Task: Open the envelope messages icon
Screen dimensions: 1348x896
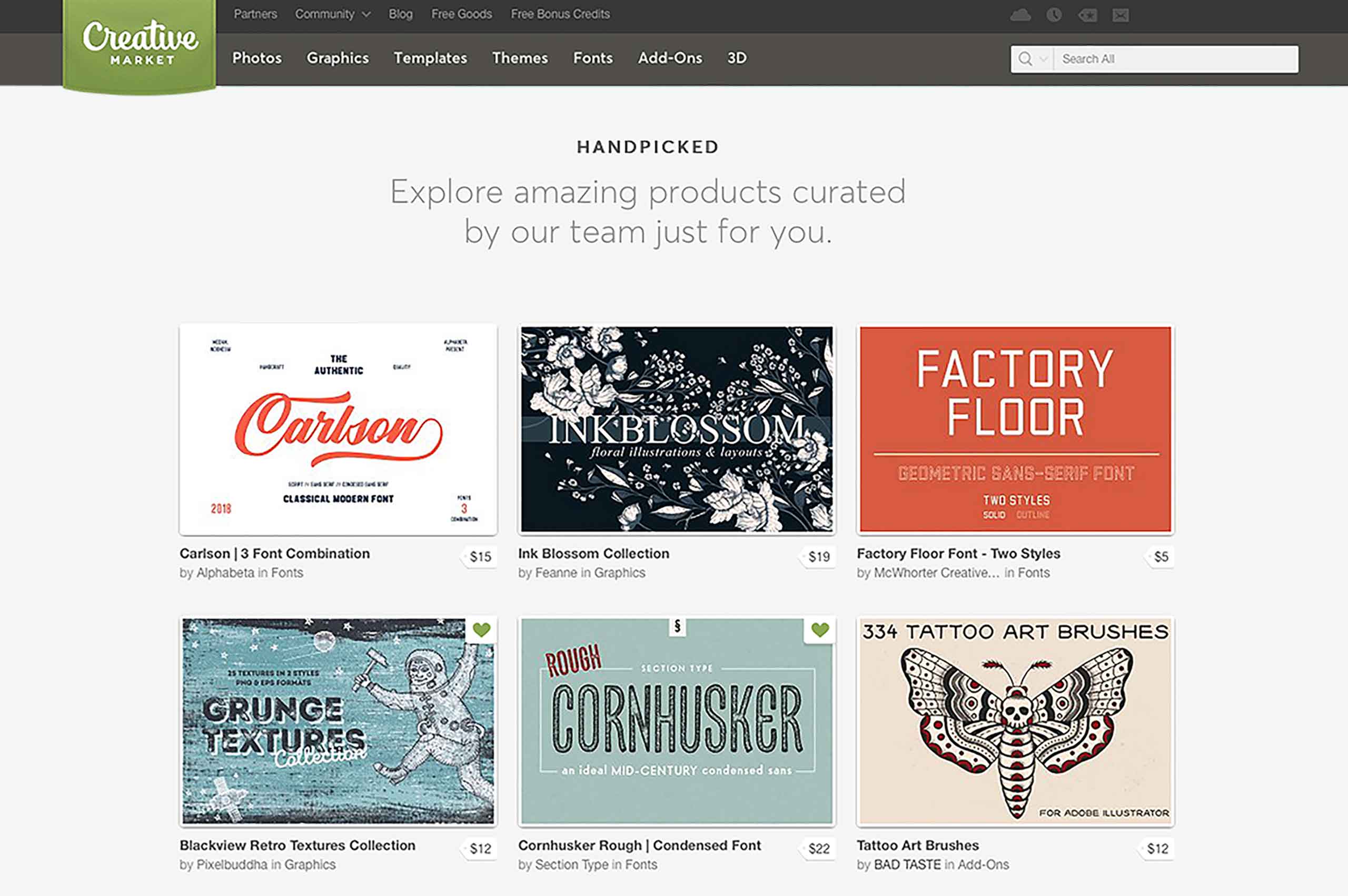Action: coord(1121,15)
